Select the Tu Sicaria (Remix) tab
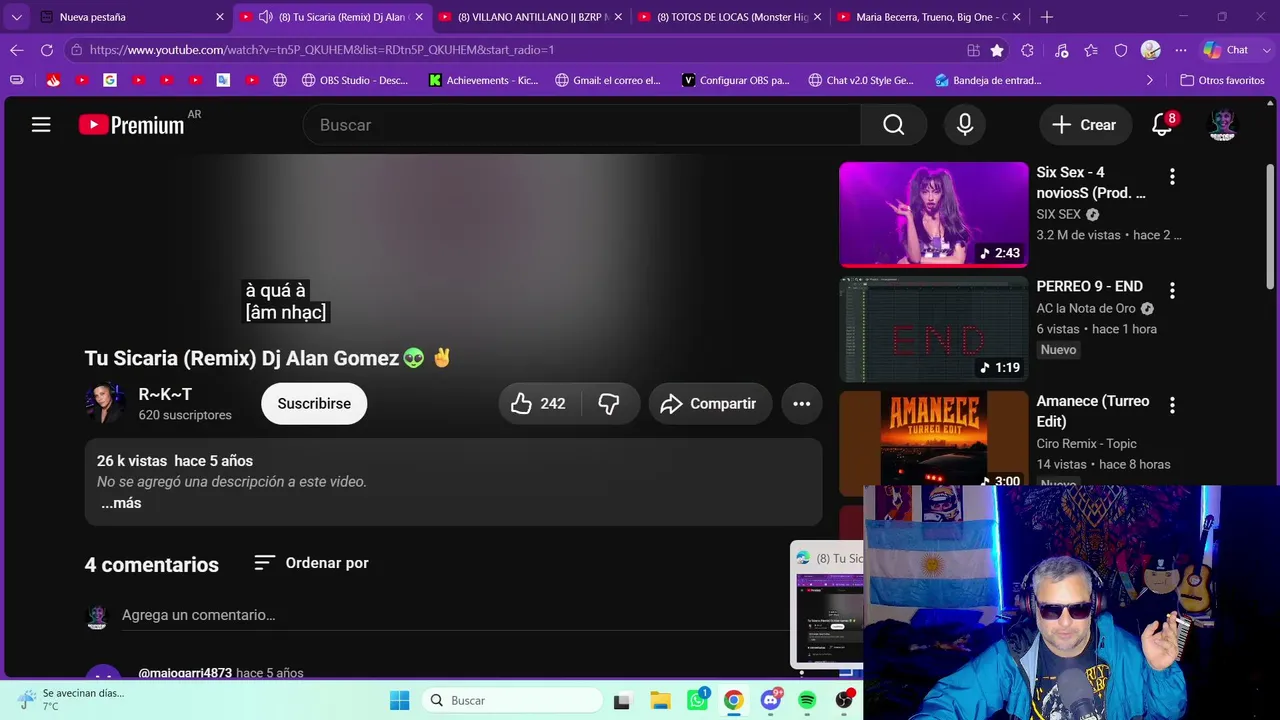Viewport: 1280px width, 720px height. point(331,17)
